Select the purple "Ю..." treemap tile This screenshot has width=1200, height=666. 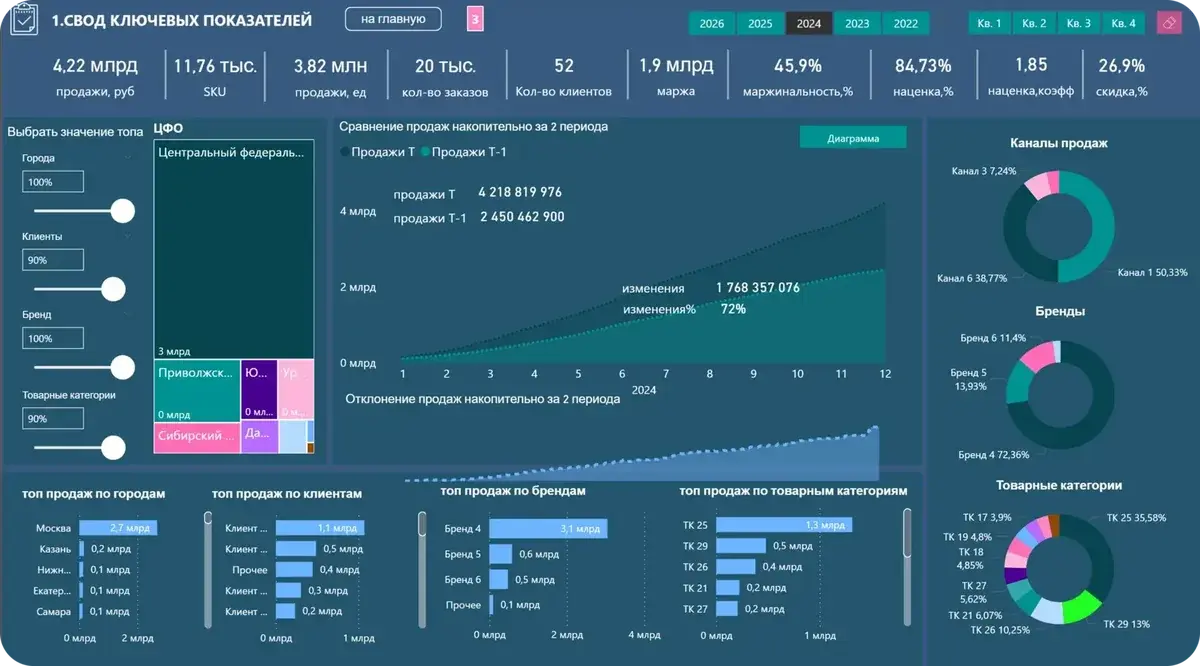259,390
